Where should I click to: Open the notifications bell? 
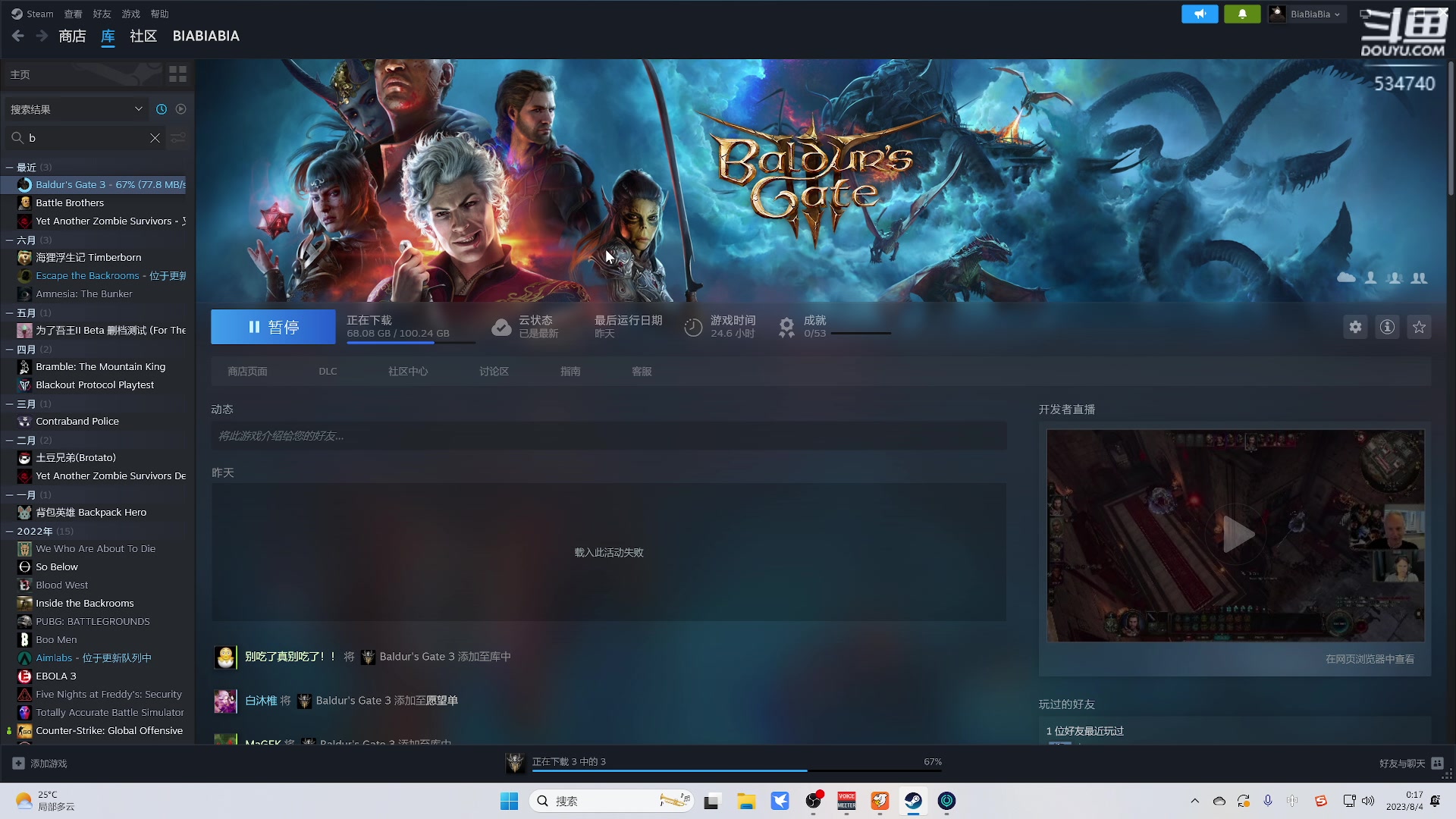1242,14
